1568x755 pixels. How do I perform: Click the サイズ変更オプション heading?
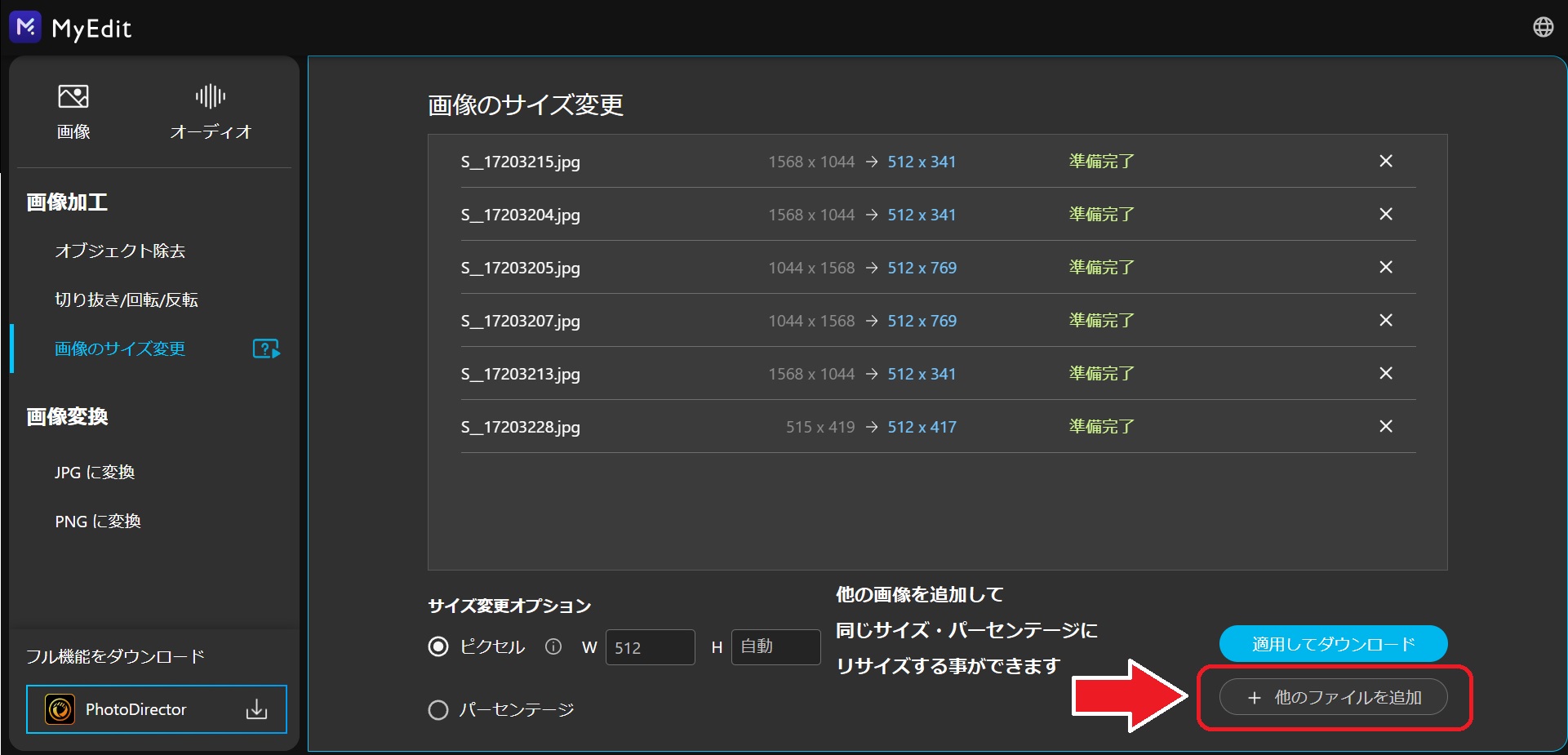(x=509, y=606)
